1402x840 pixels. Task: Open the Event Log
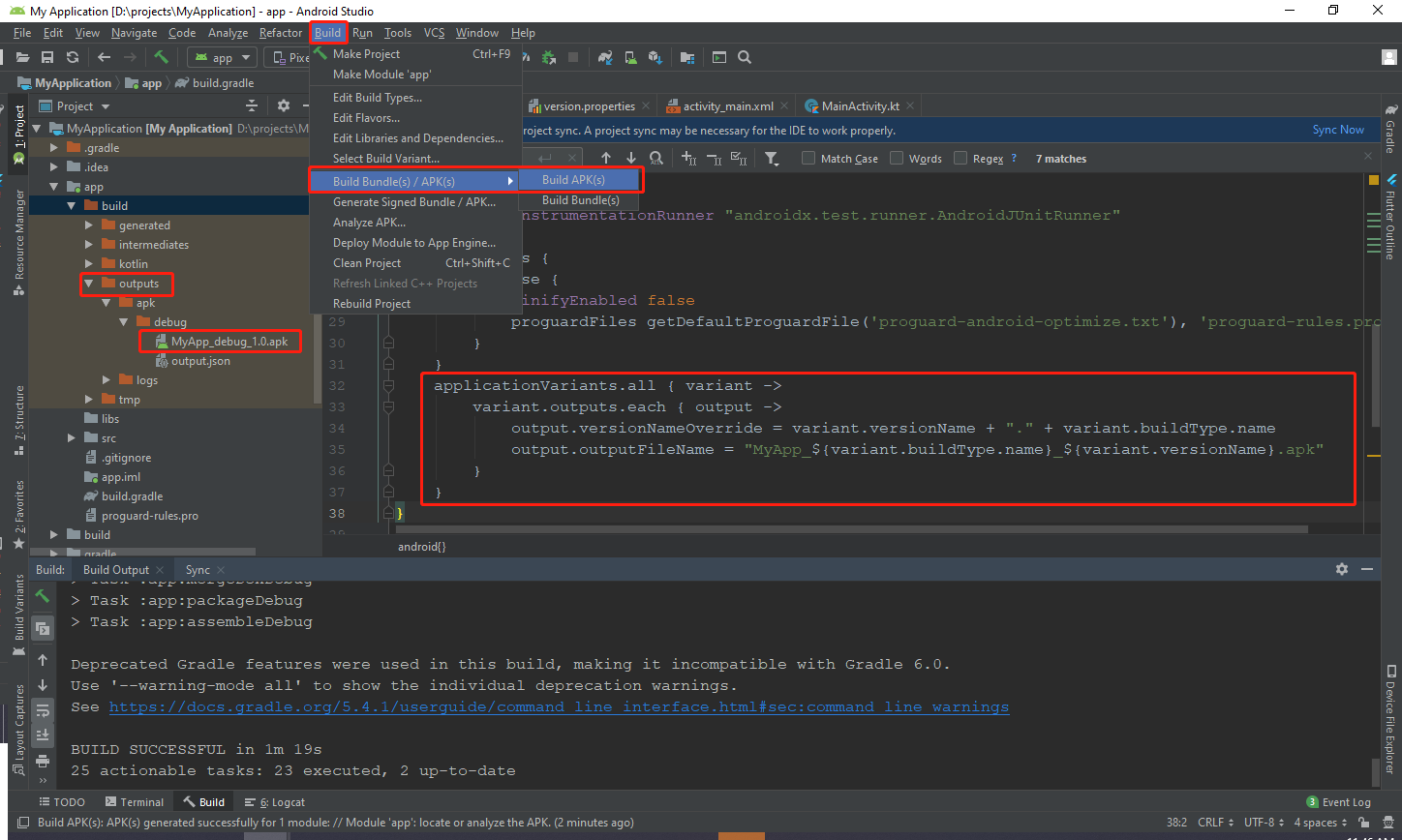coord(1346,801)
